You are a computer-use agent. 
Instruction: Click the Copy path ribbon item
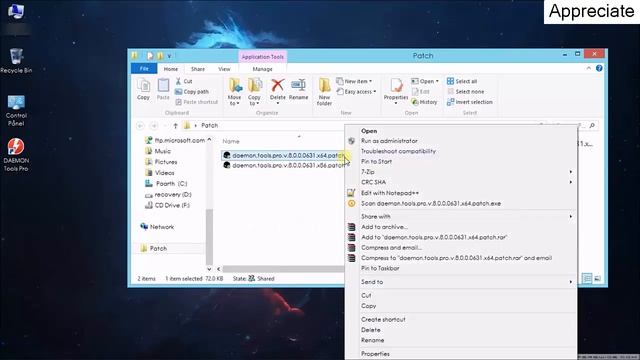click(192, 92)
